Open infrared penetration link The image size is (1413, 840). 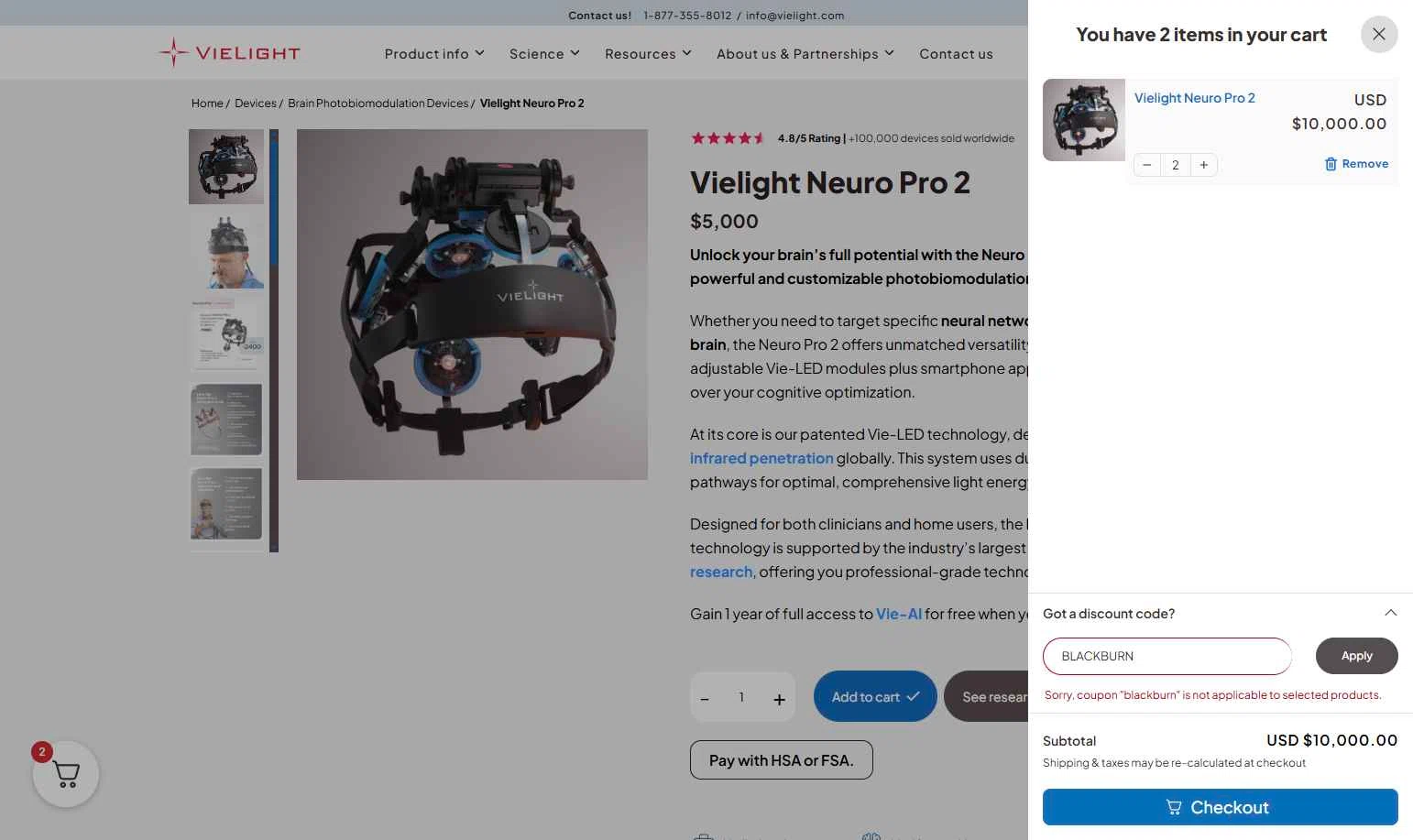click(761, 458)
